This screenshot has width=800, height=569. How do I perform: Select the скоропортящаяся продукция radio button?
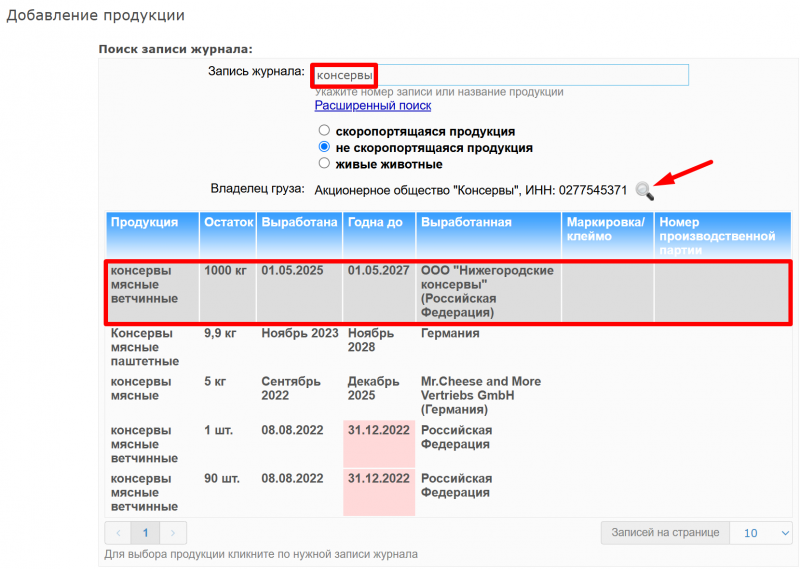tap(323, 131)
